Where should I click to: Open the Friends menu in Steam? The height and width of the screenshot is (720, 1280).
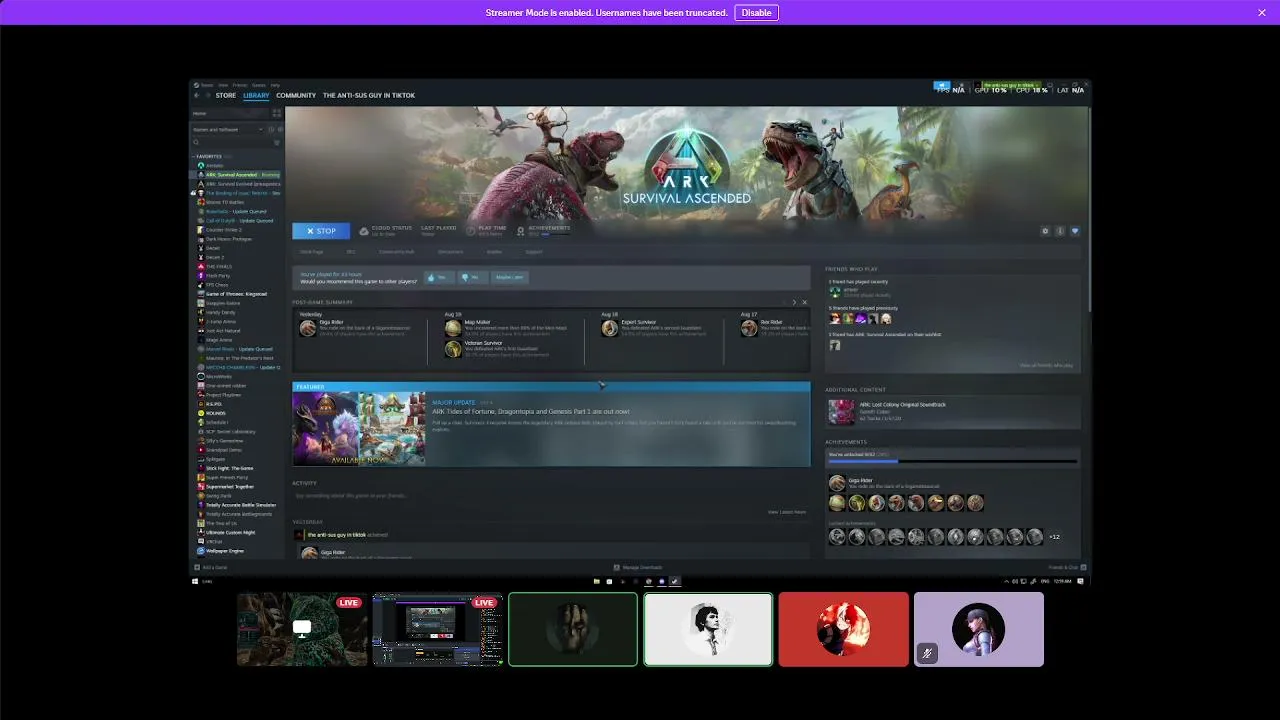240,85
